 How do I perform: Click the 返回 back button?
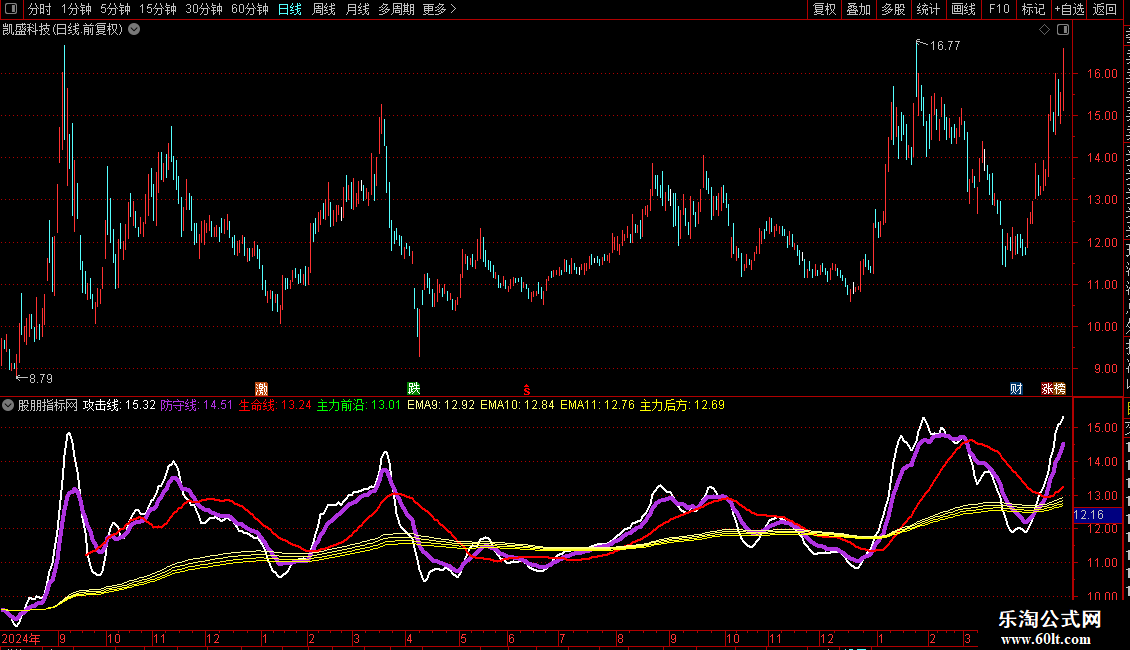[x=1105, y=9]
